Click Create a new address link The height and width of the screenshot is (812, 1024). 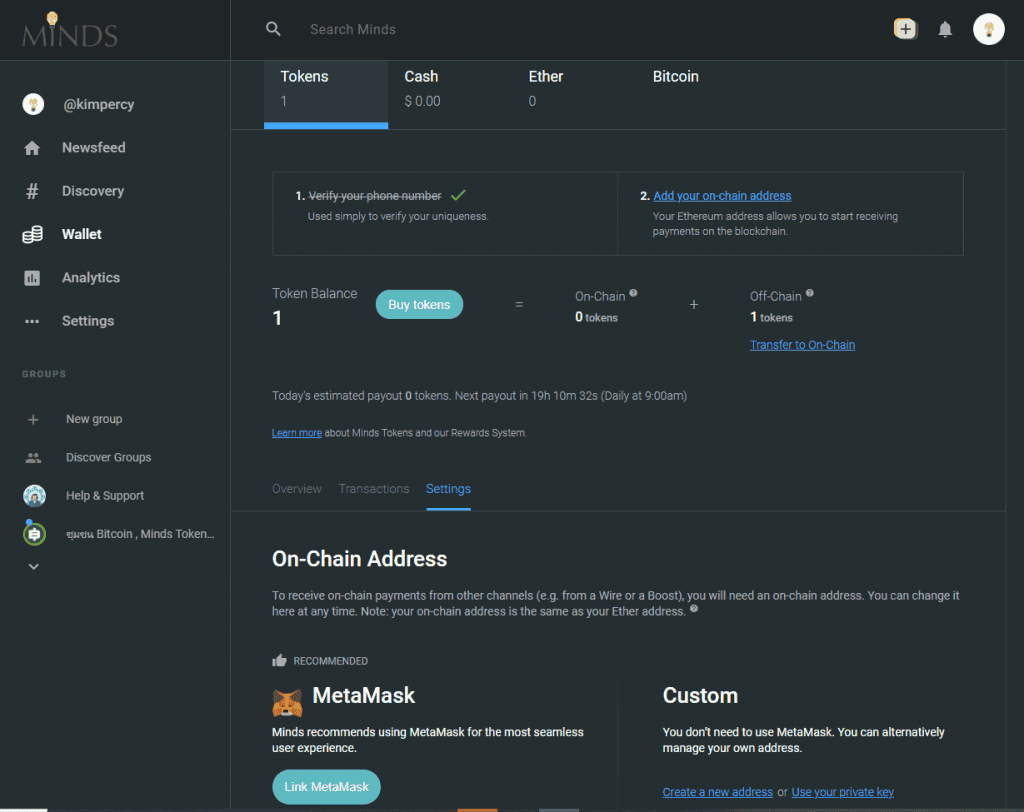point(718,792)
